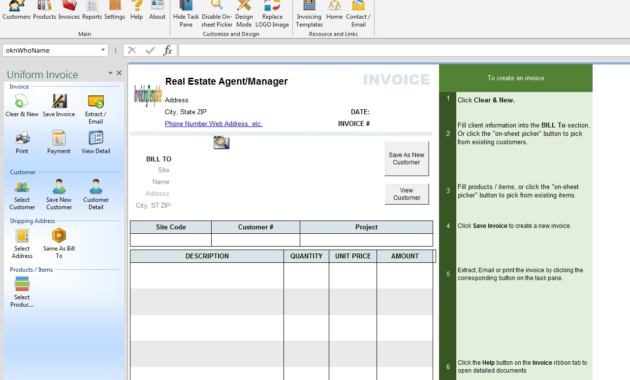
Task: Open the Settings ribbon button
Action: click(x=115, y=10)
